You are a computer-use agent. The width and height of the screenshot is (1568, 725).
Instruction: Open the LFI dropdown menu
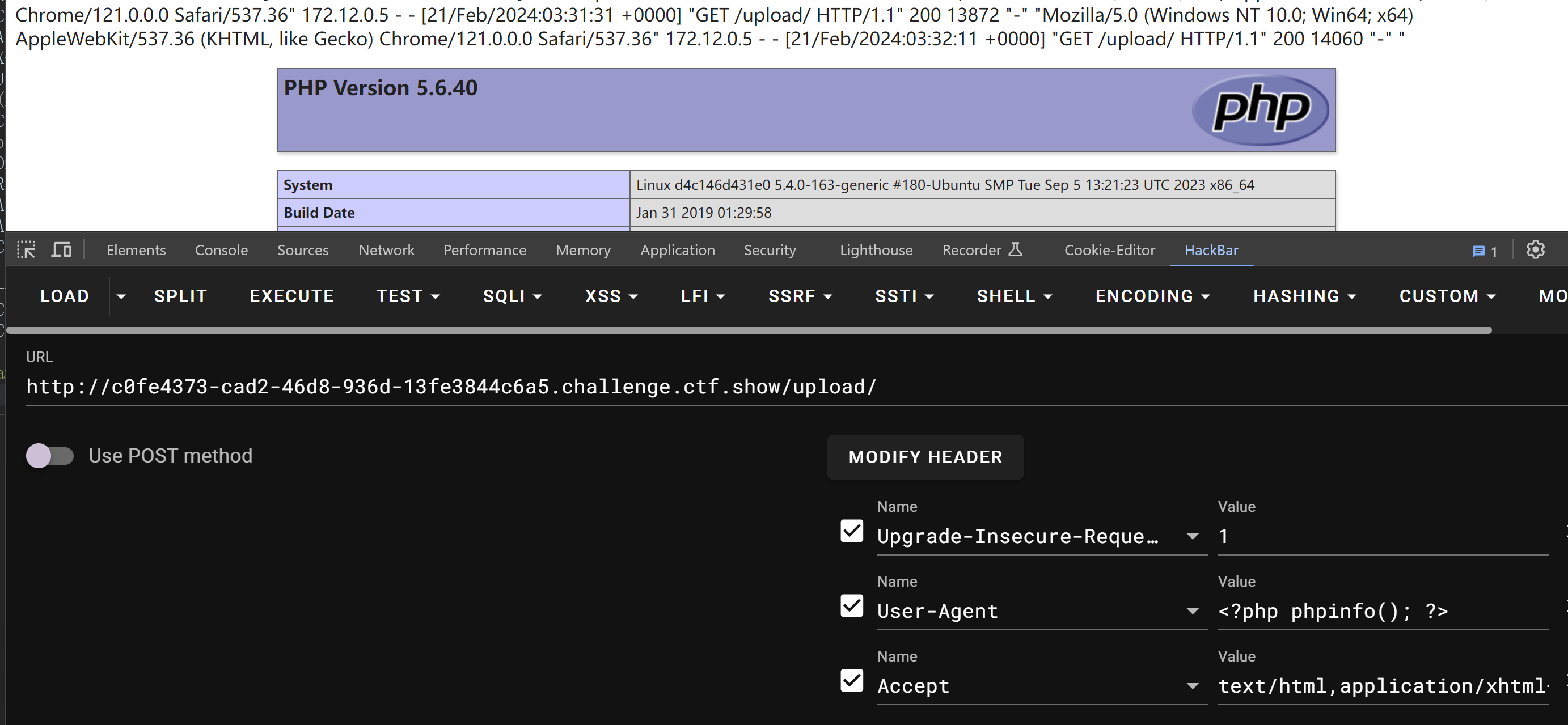click(703, 296)
